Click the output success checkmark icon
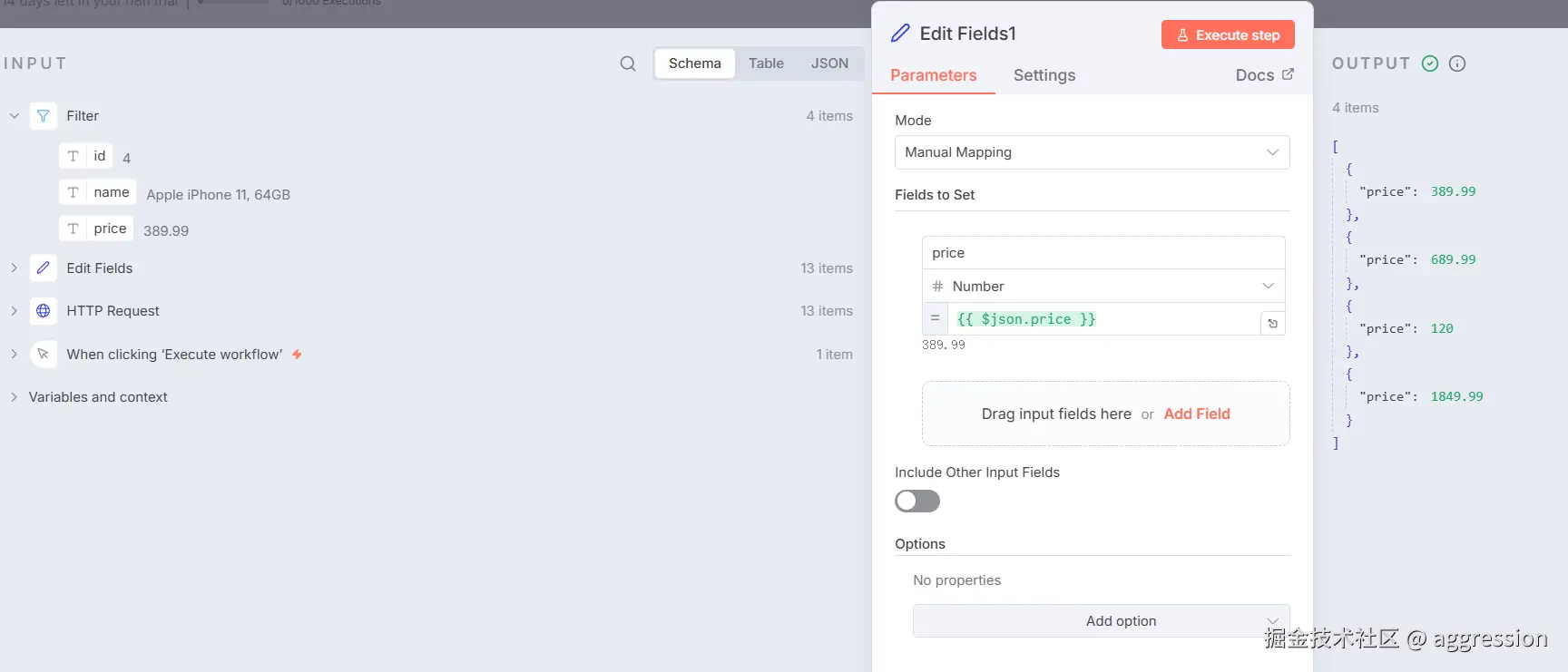Screen dimensions: 1568x672 coord(1430,63)
